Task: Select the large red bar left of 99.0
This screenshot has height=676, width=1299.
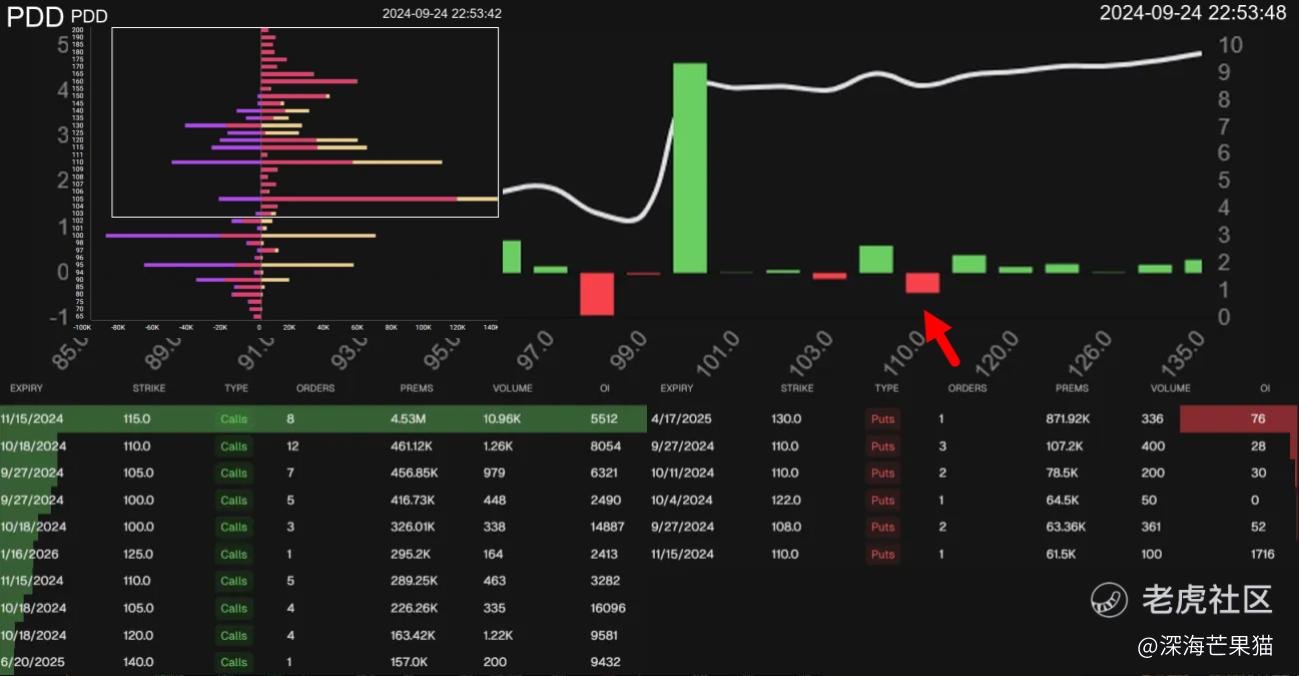Action: click(x=597, y=294)
